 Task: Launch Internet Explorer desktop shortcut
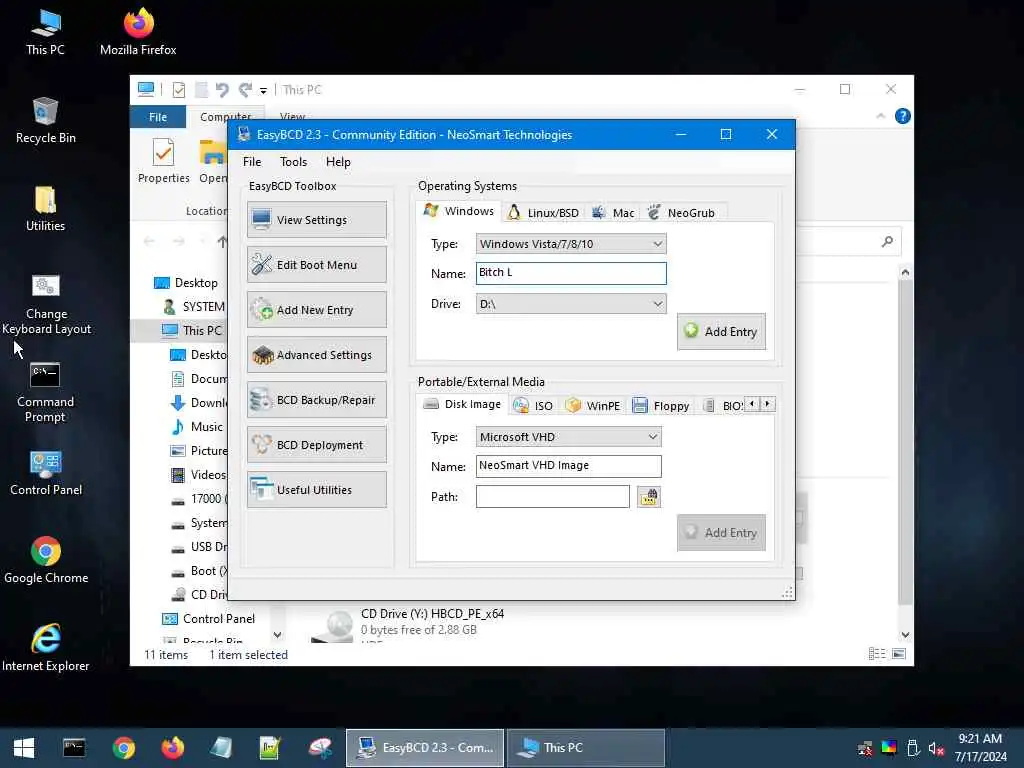(x=46, y=647)
